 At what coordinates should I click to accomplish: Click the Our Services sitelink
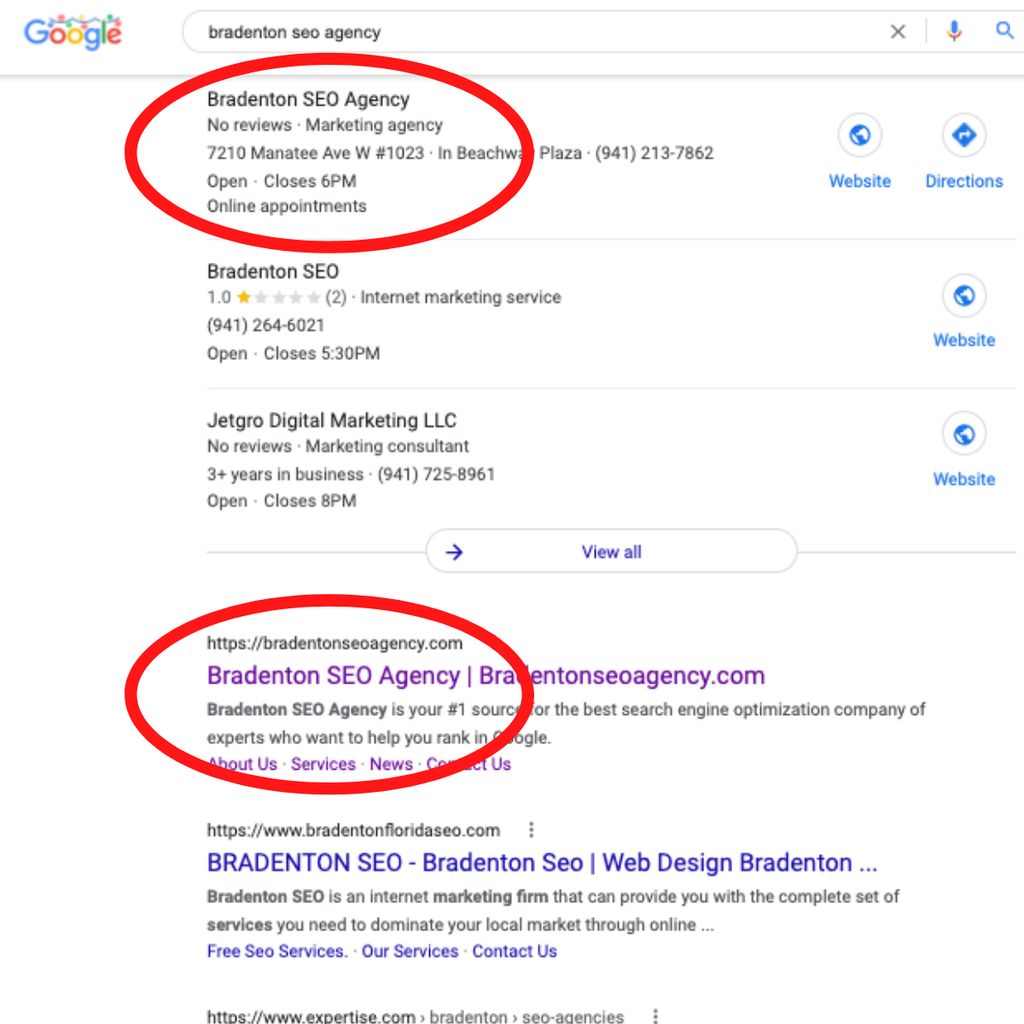409,951
